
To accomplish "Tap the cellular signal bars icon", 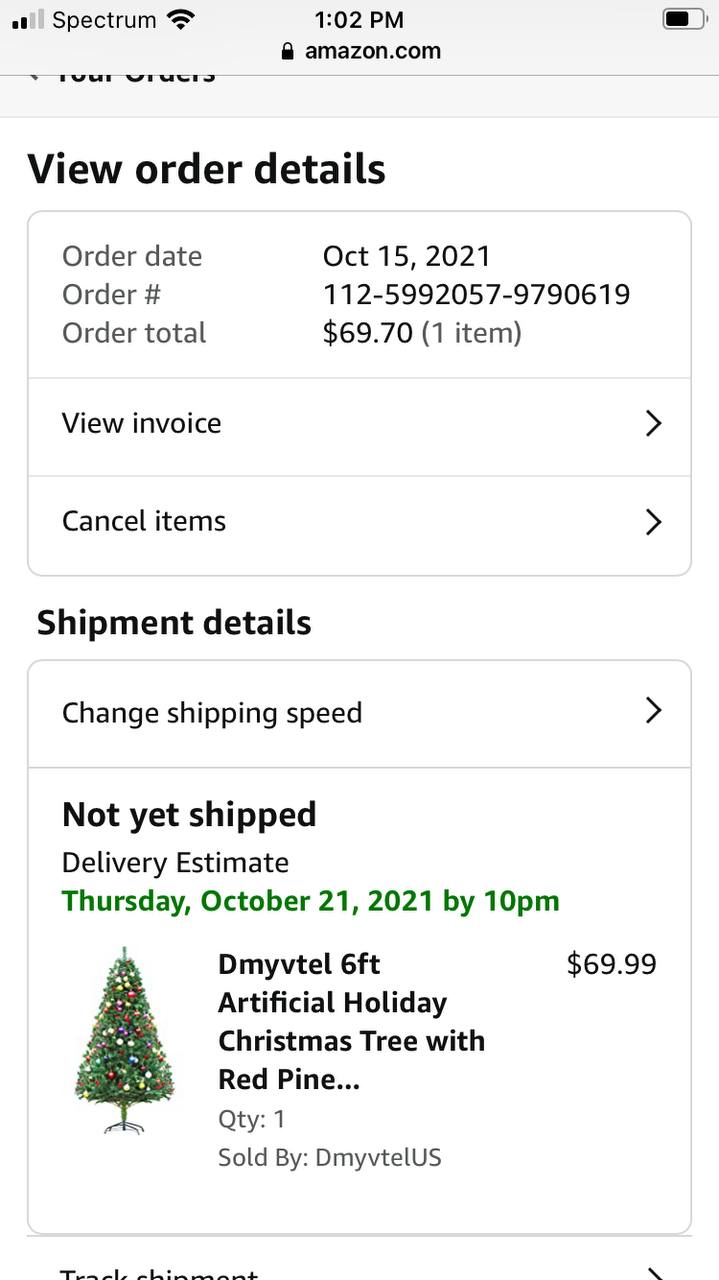I will (x=28, y=19).
